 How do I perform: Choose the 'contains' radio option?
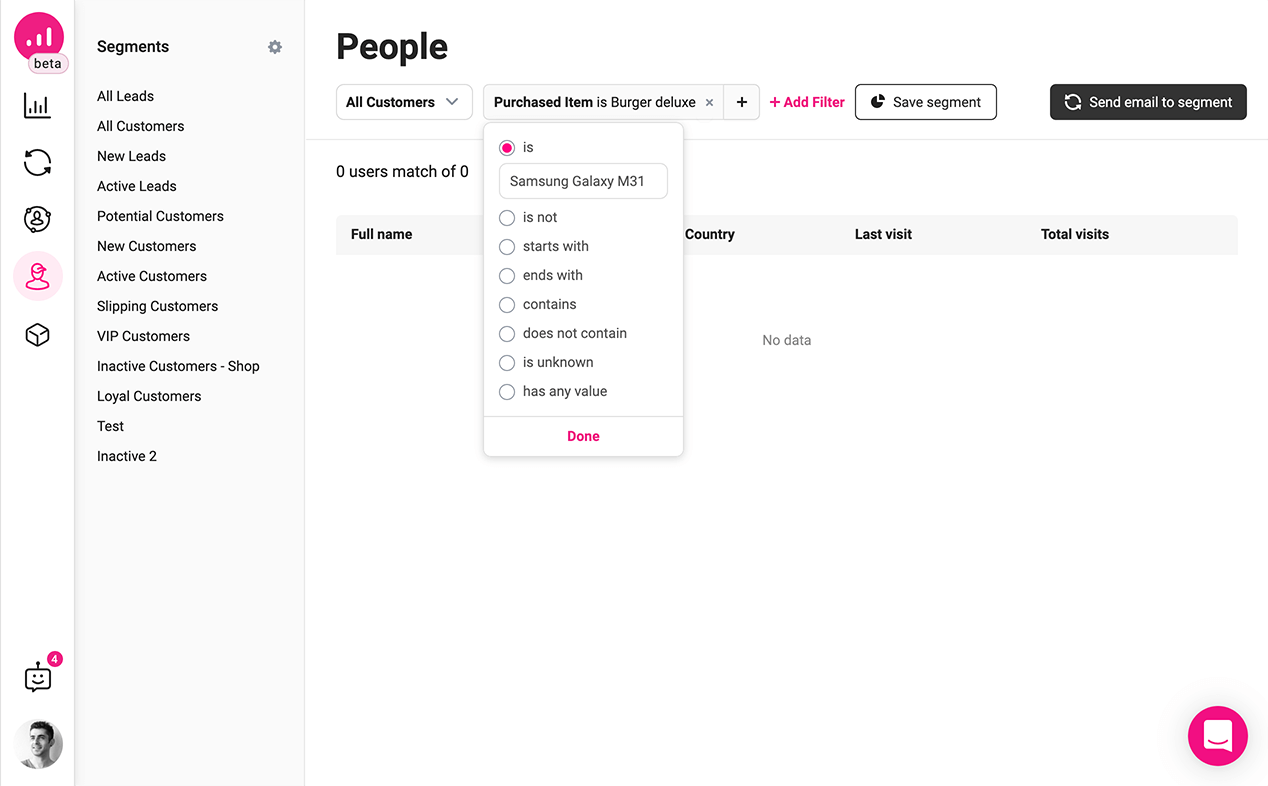click(507, 305)
